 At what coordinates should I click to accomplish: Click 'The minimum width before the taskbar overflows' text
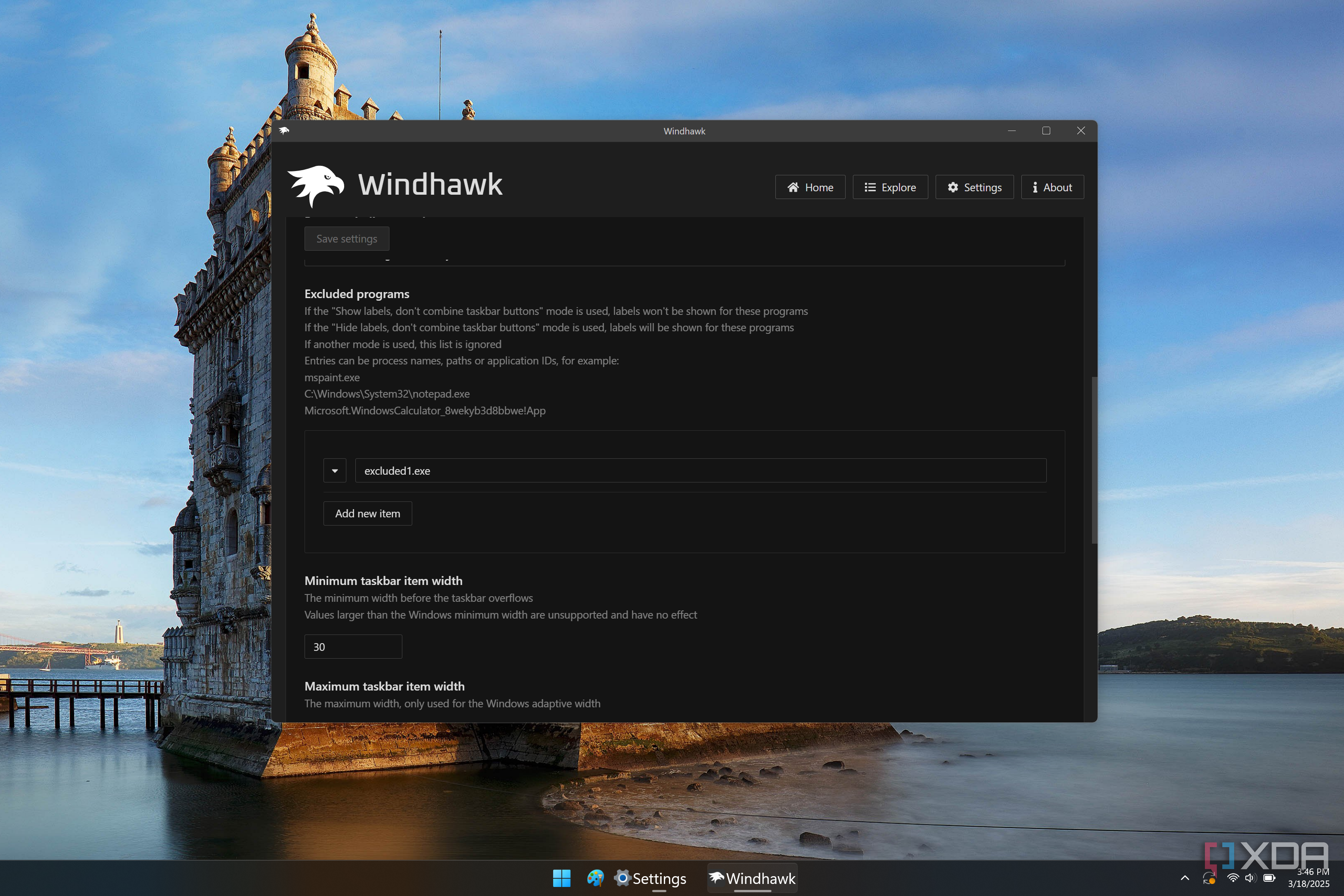[418, 598]
